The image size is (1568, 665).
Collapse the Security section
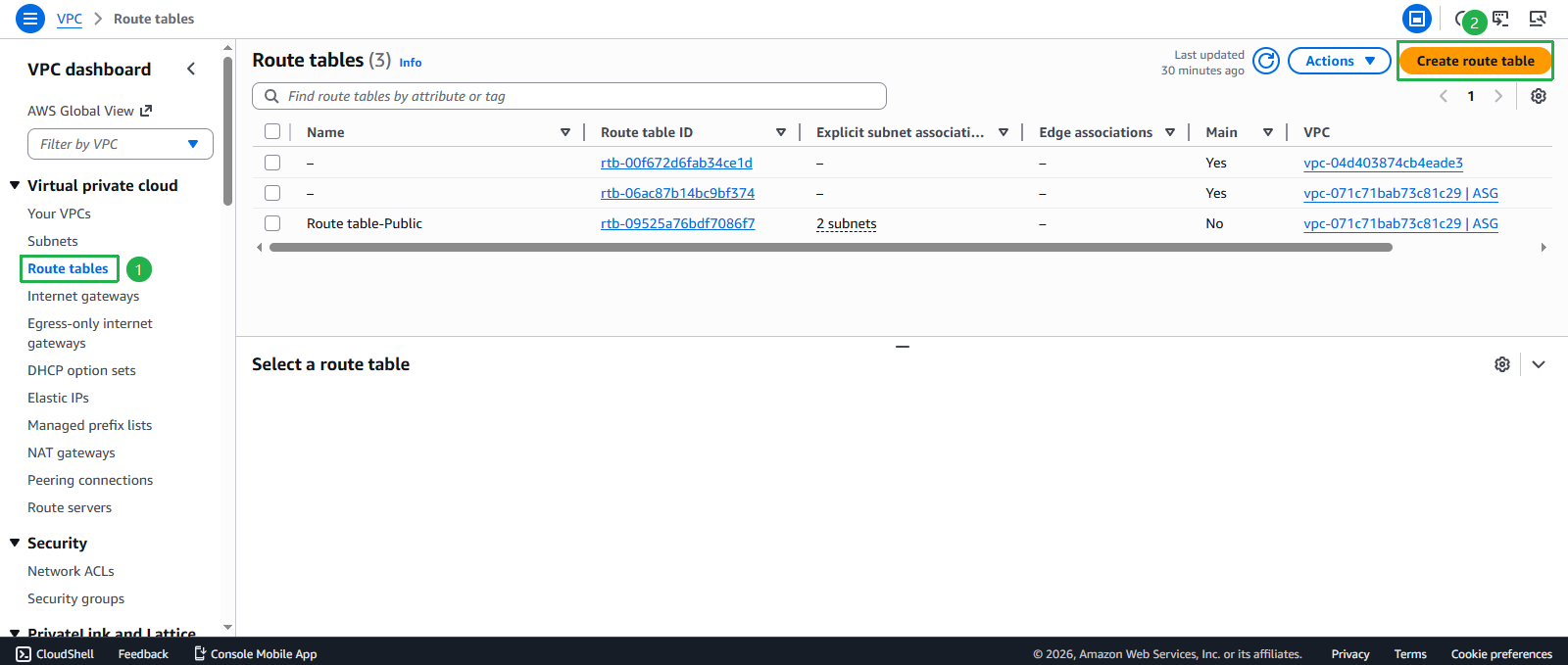point(15,543)
